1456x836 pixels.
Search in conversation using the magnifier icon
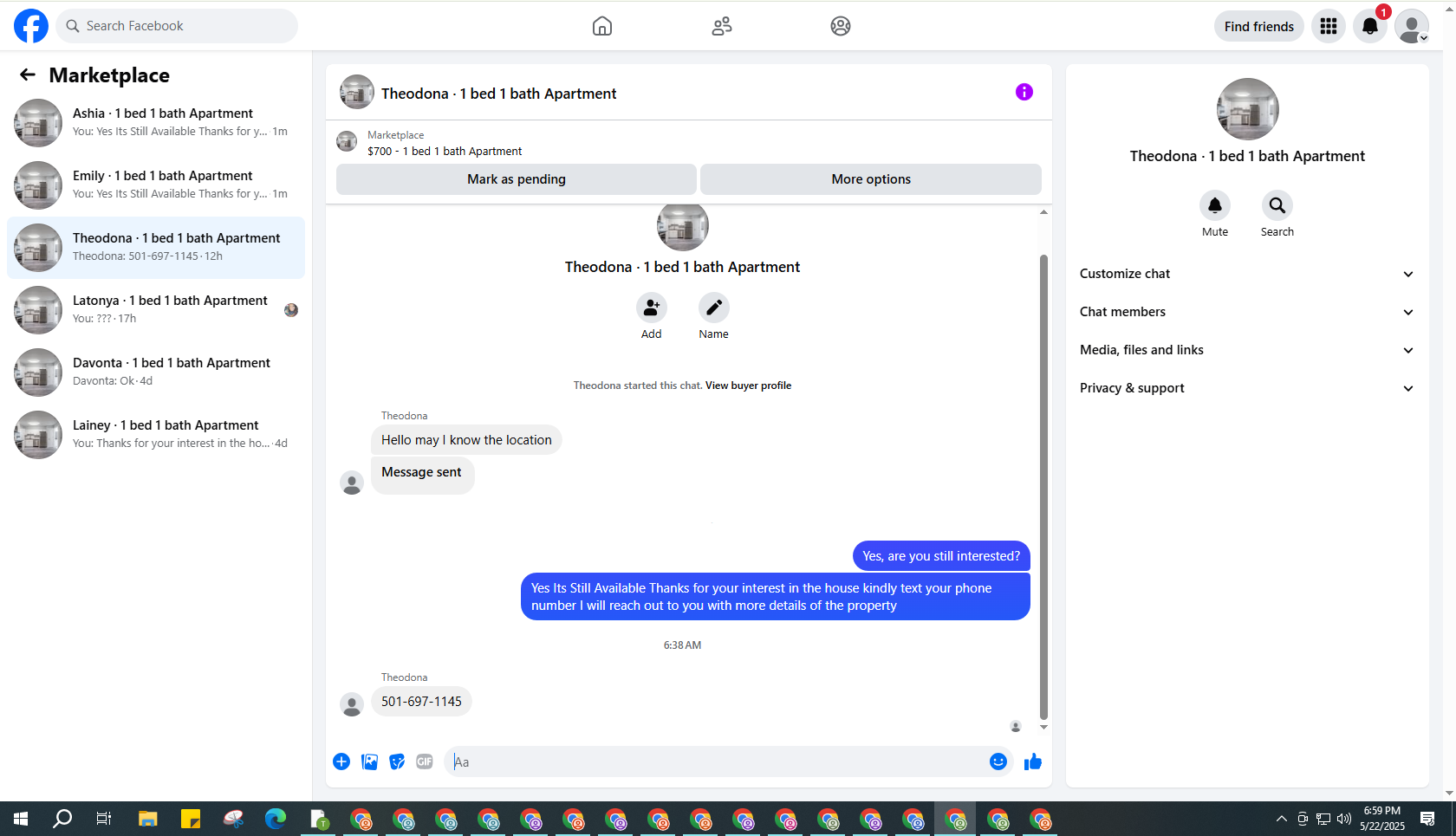(x=1277, y=205)
